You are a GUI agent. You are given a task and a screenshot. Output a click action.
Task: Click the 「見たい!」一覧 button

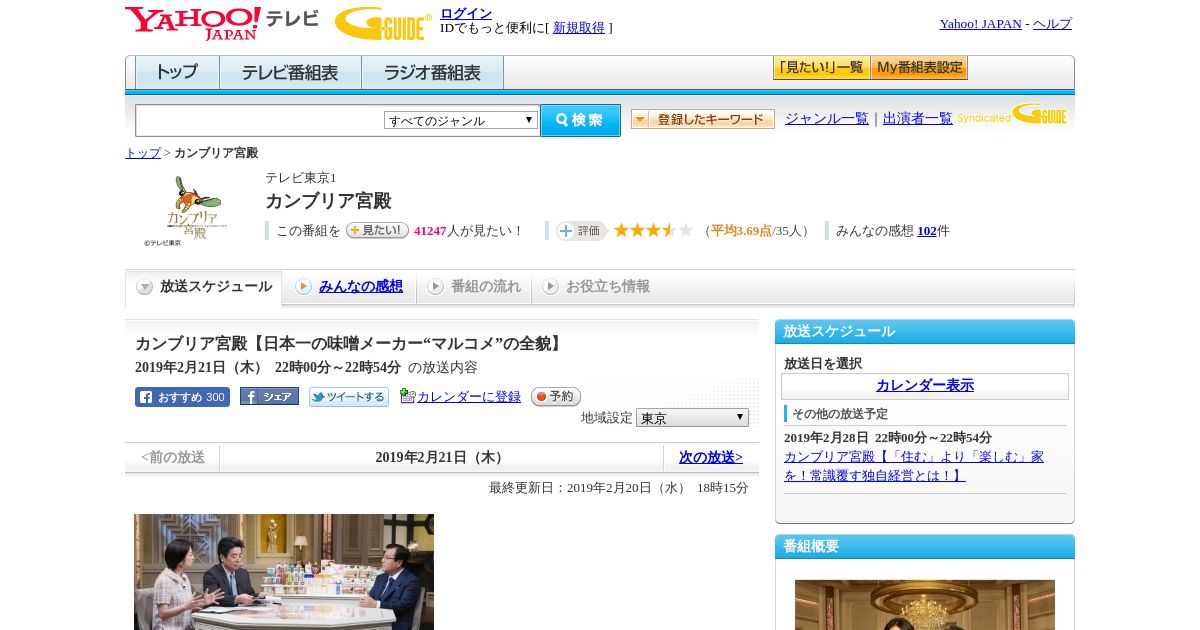tap(821, 68)
